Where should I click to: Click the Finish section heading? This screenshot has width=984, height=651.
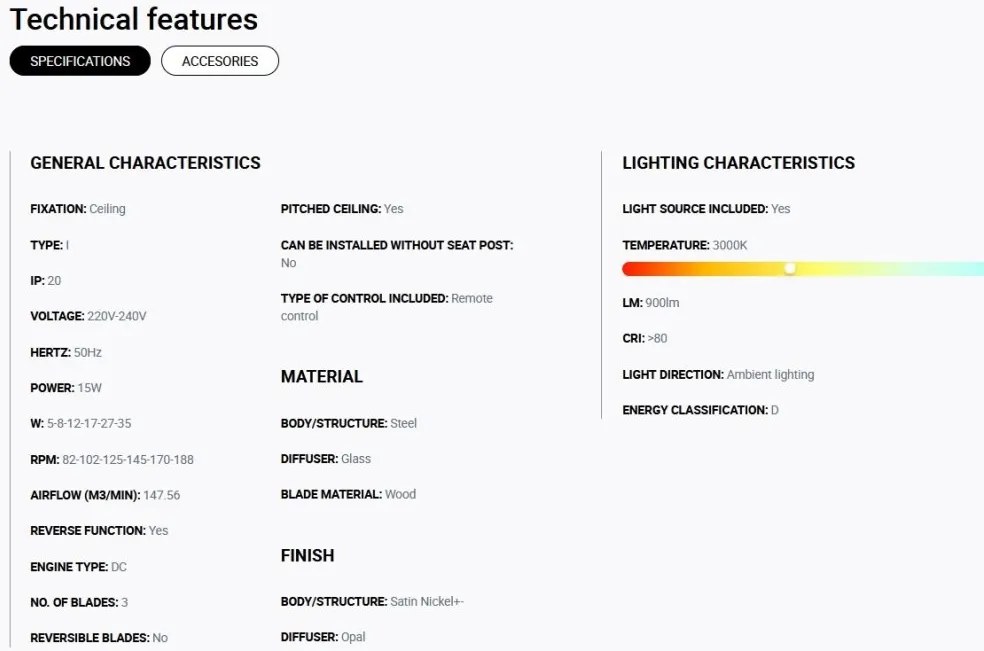(308, 556)
